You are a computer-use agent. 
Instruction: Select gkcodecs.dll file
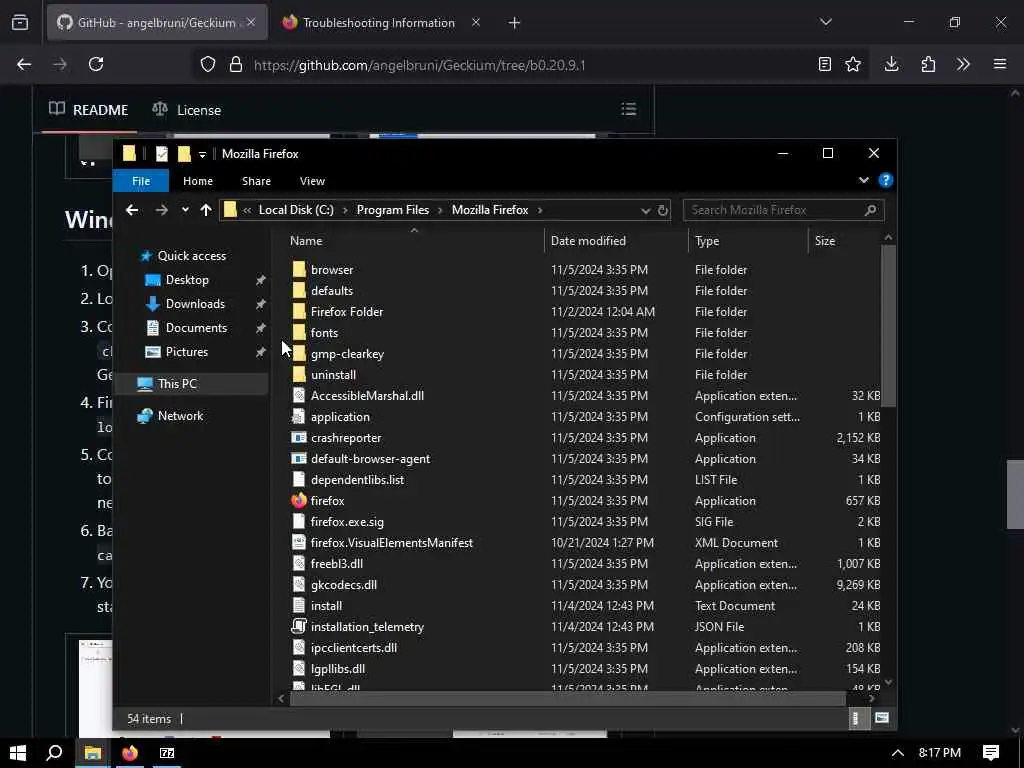point(344,584)
